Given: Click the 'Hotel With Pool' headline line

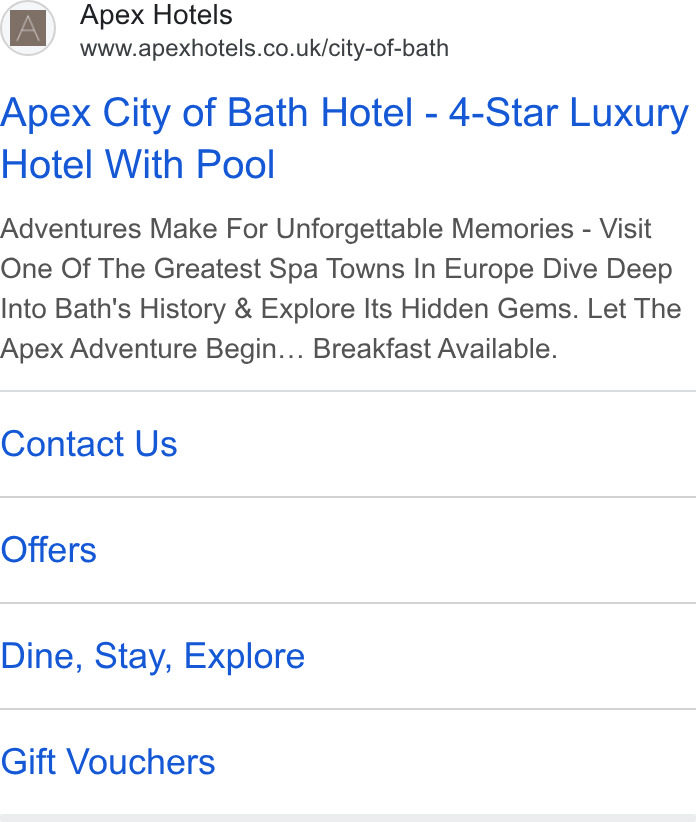Looking at the screenshot, I should coord(138,164).
